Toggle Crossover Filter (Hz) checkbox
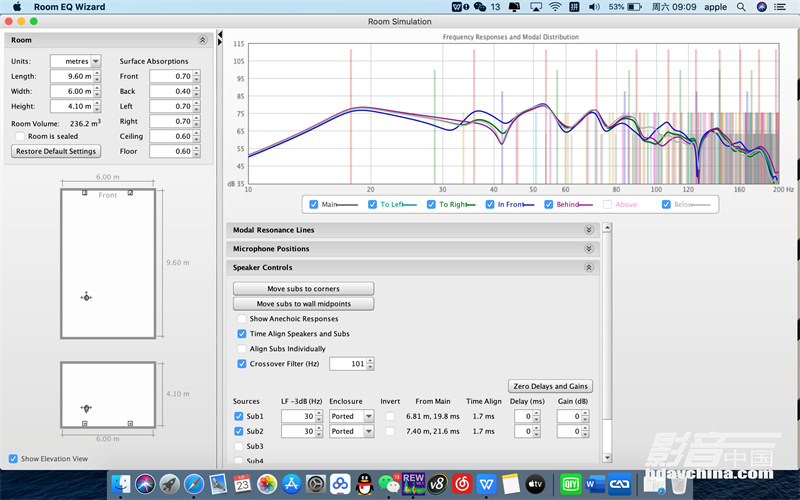This screenshot has height=500, width=800. (x=242, y=364)
